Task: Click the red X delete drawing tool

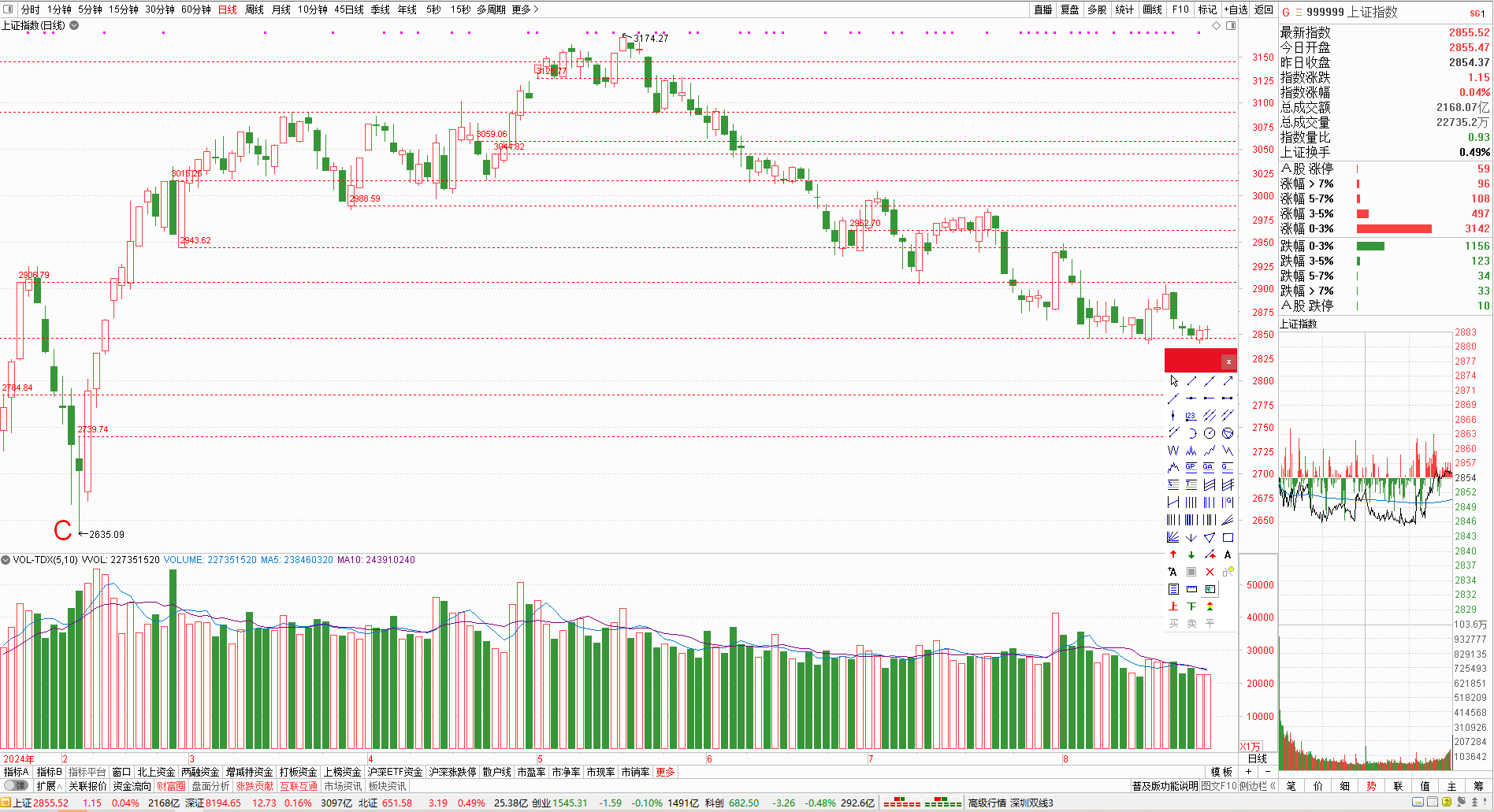Action: (1210, 572)
